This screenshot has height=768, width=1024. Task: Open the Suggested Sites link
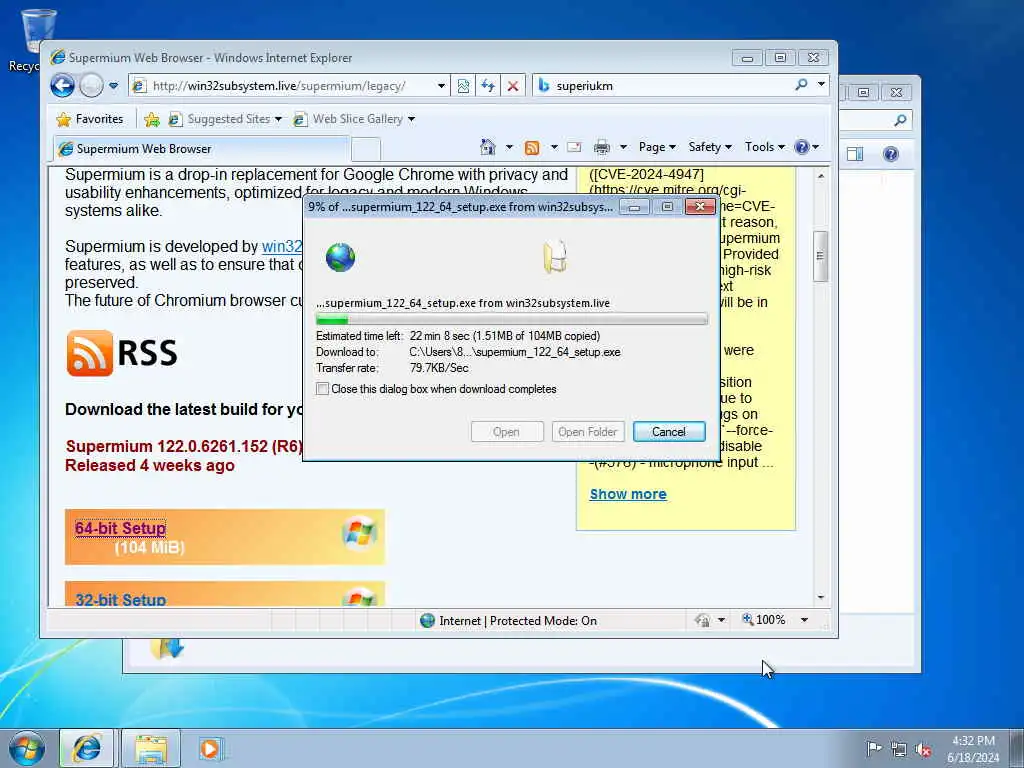[225, 119]
